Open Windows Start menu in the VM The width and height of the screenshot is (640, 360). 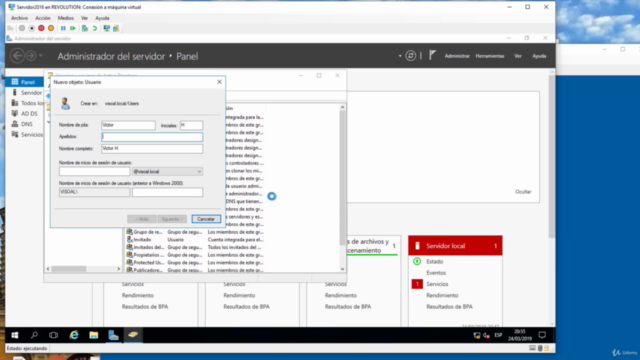[15, 335]
